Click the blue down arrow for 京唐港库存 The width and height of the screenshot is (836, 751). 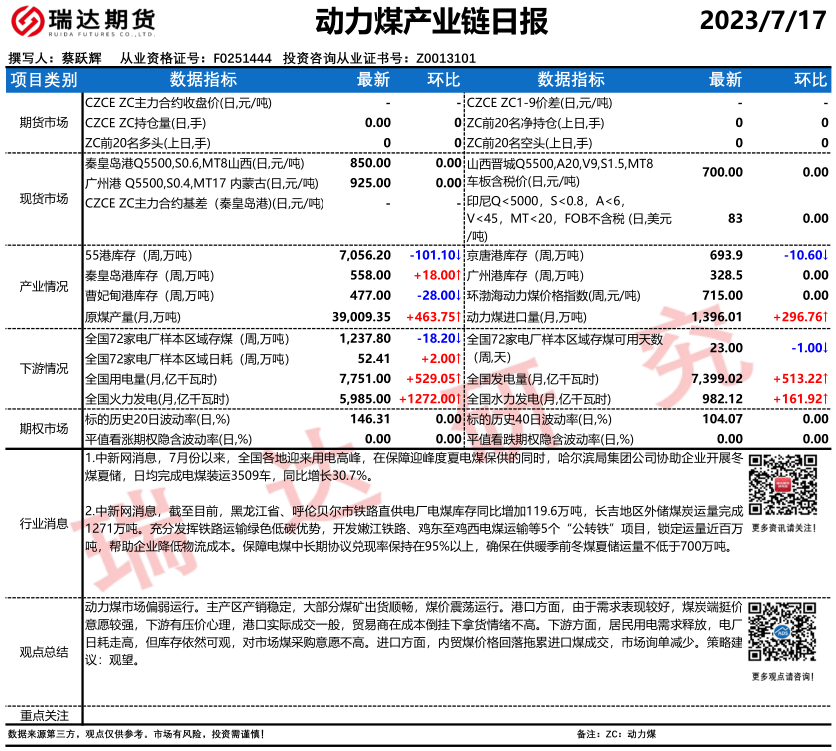coord(826,256)
